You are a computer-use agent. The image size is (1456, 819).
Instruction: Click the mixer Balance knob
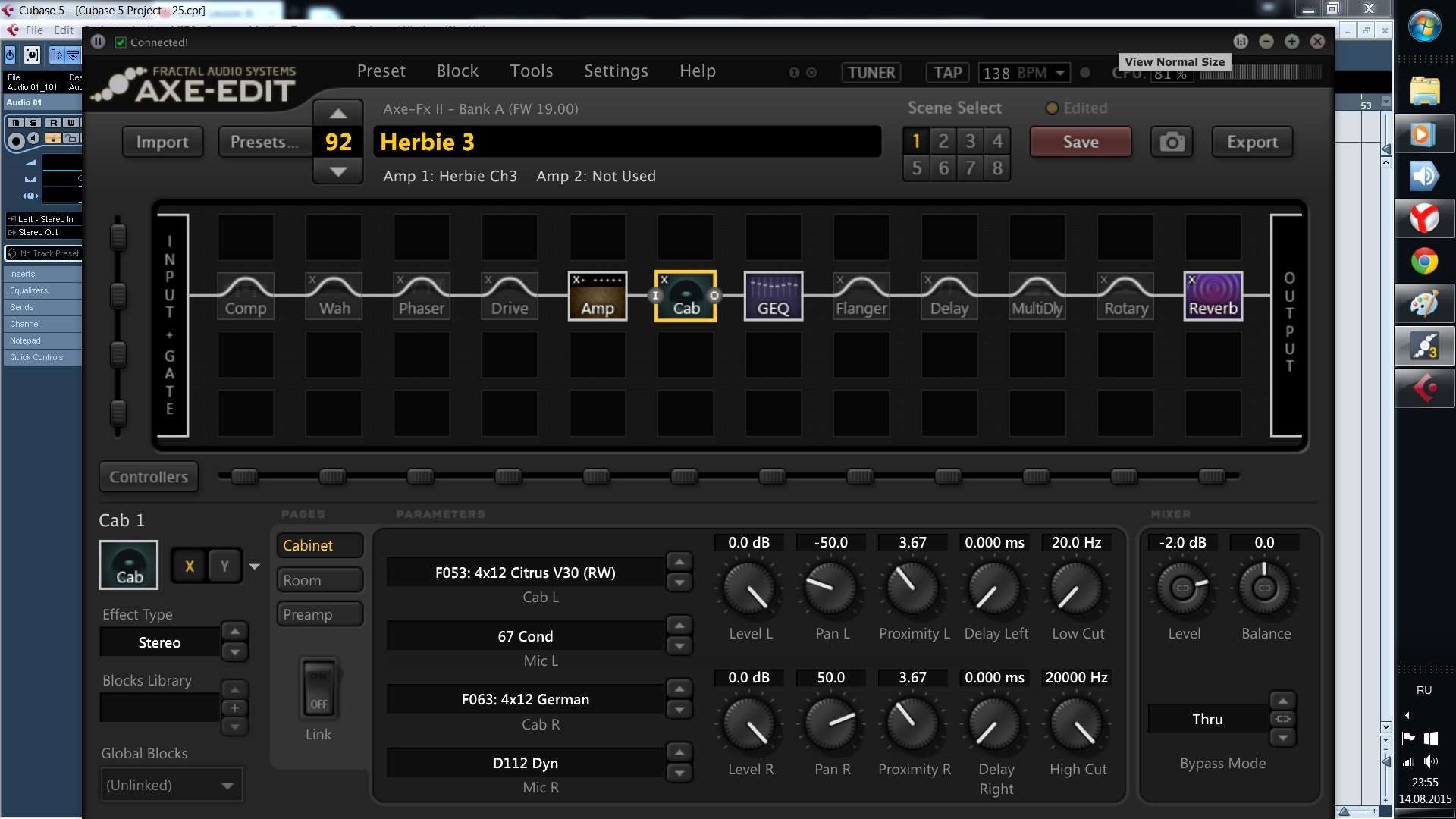tap(1264, 588)
